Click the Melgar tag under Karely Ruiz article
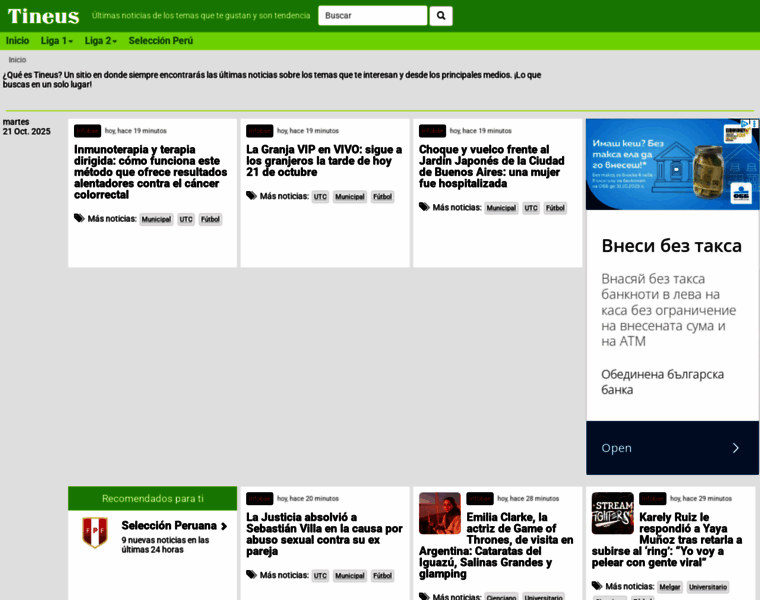760x600 pixels. 670,588
